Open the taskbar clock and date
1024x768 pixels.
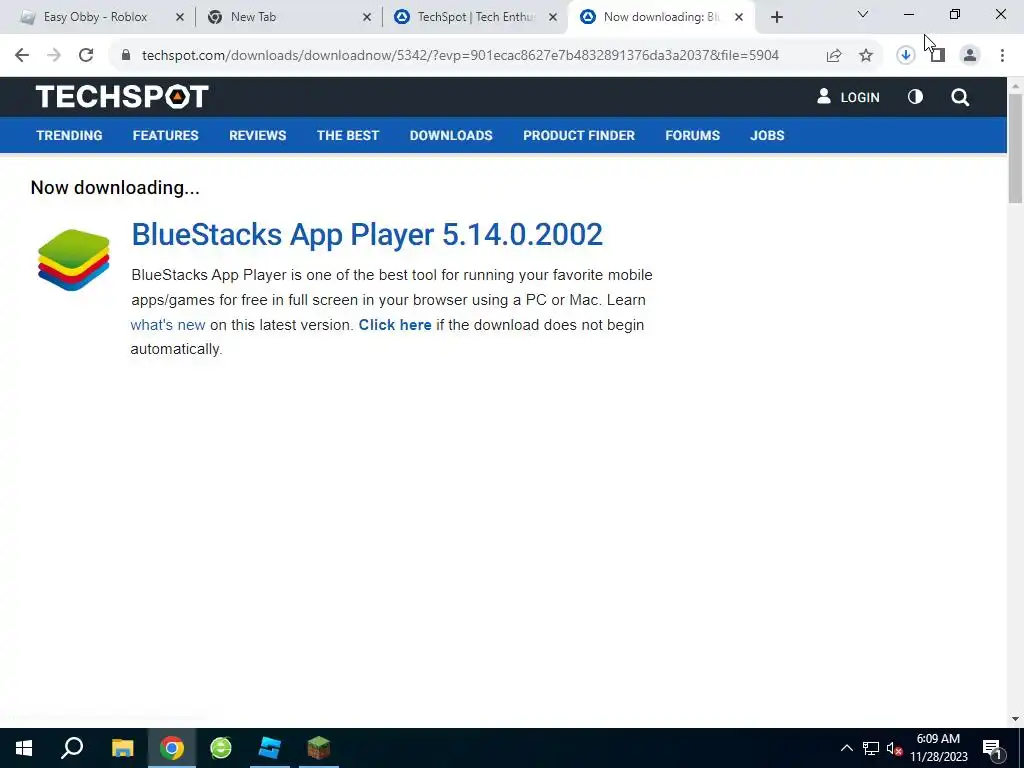coord(938,748)
